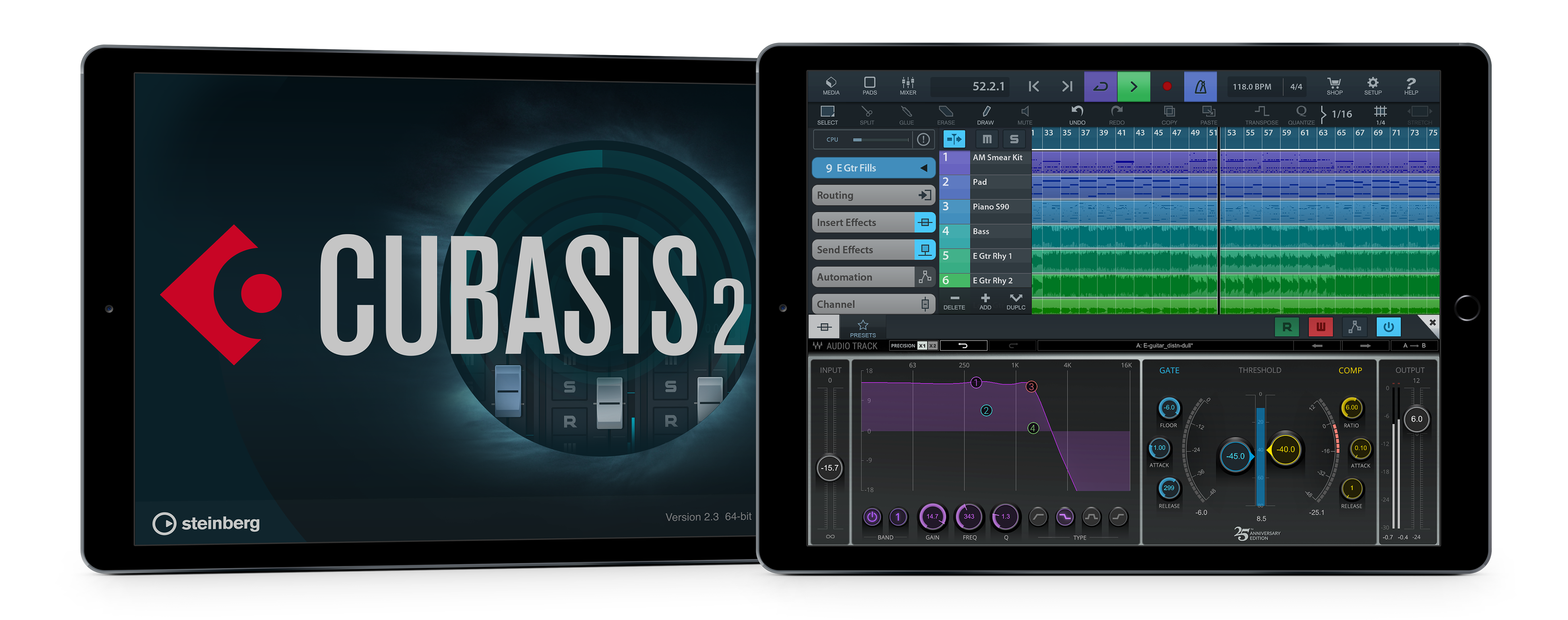Screen dimensions: 1568x620
Task: Toggle the metronome click button
Action: click(x=1200, y=86)
